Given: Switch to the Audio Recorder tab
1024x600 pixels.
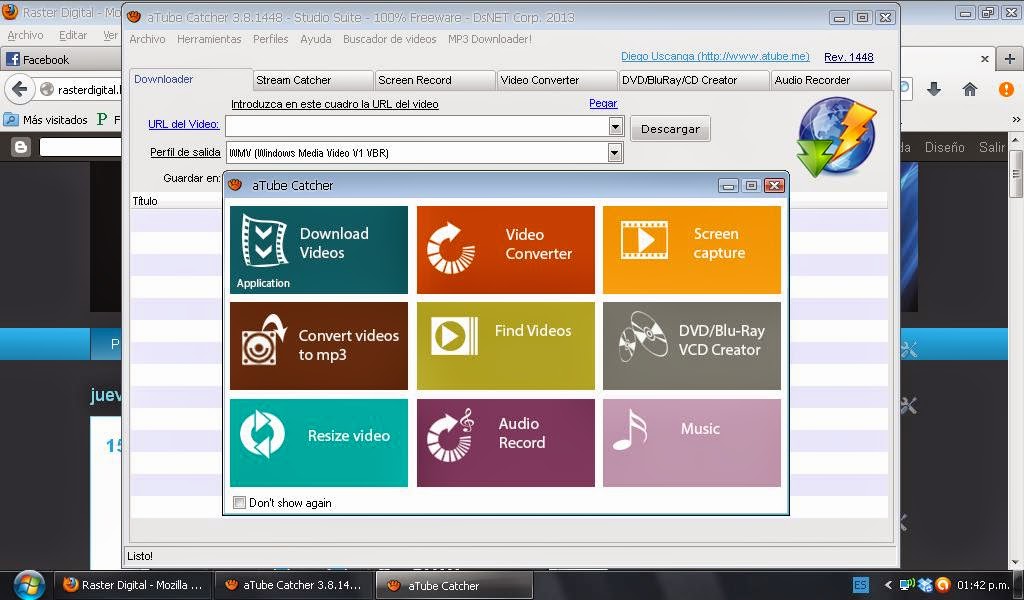Looking at the screenshot, I should point(831,80).
